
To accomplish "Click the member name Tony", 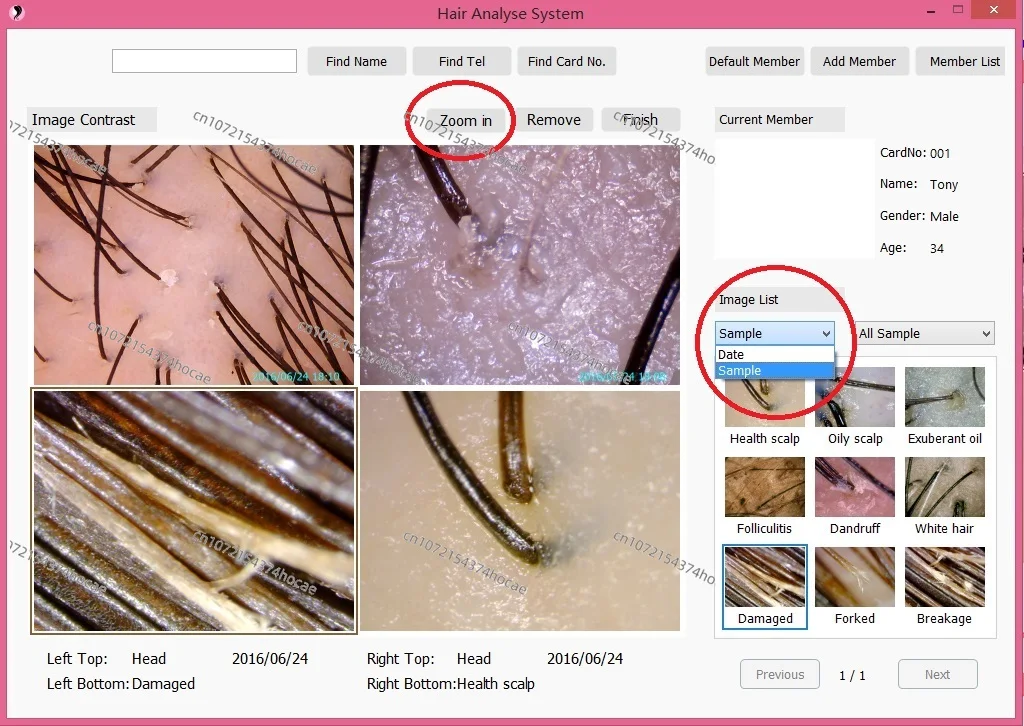I will tap(944, 185).
